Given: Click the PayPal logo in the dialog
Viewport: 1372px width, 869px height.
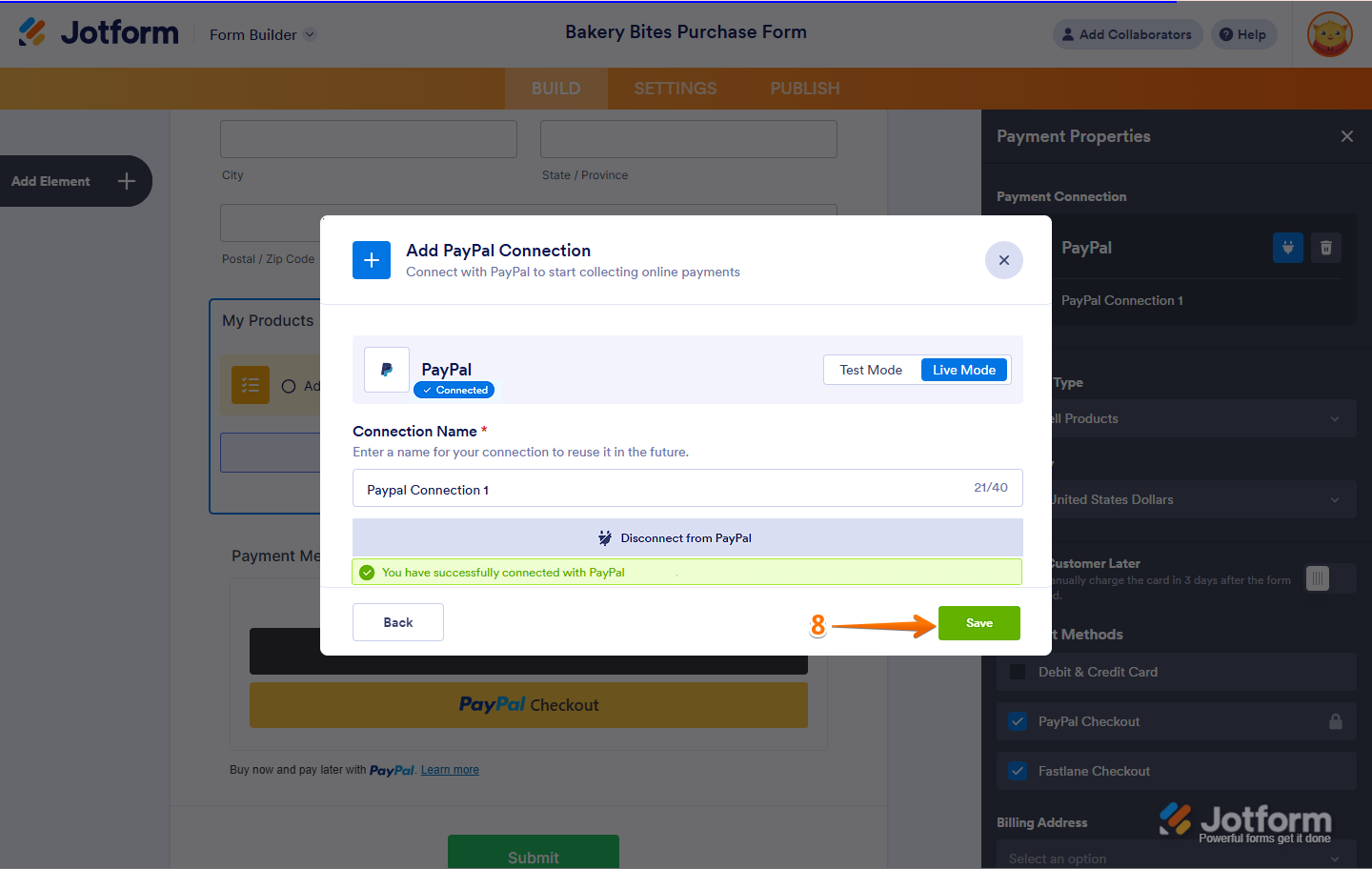Looking at the screenshot, I should [386, 369].
